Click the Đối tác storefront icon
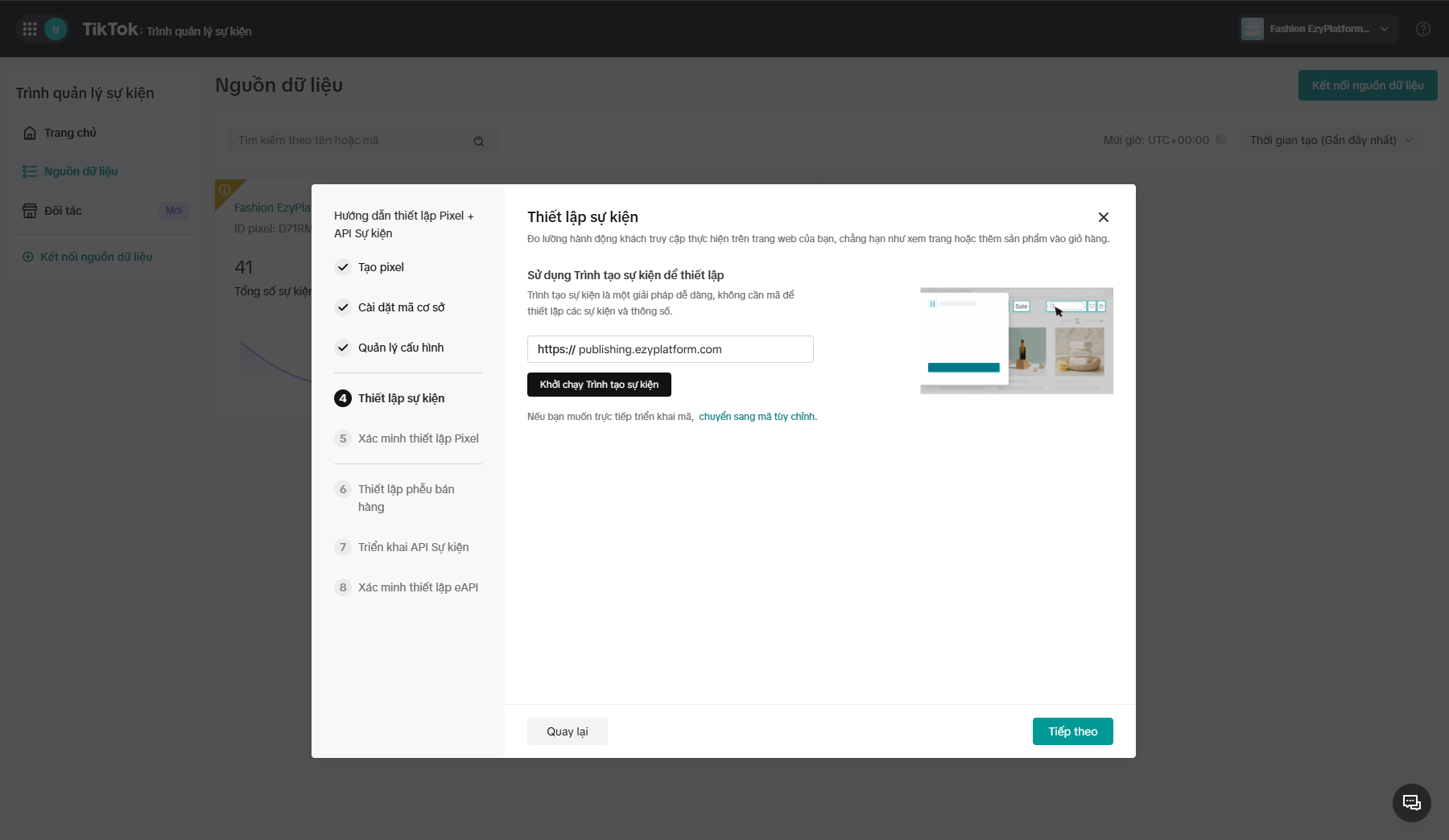The width and height of the screenshot is (1449, 840). pyautogui.click(x=30, y=211)
